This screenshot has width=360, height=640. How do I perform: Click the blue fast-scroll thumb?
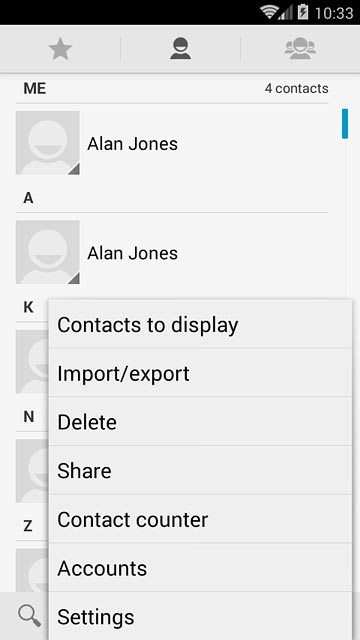pos(345,124)
